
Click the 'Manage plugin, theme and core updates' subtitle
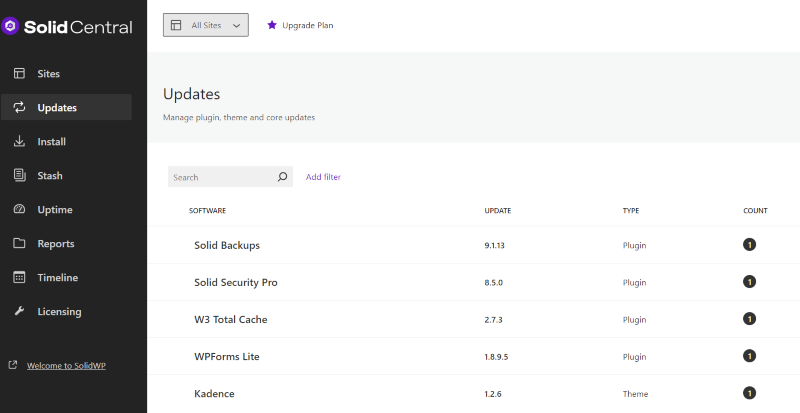pos(239,117)
